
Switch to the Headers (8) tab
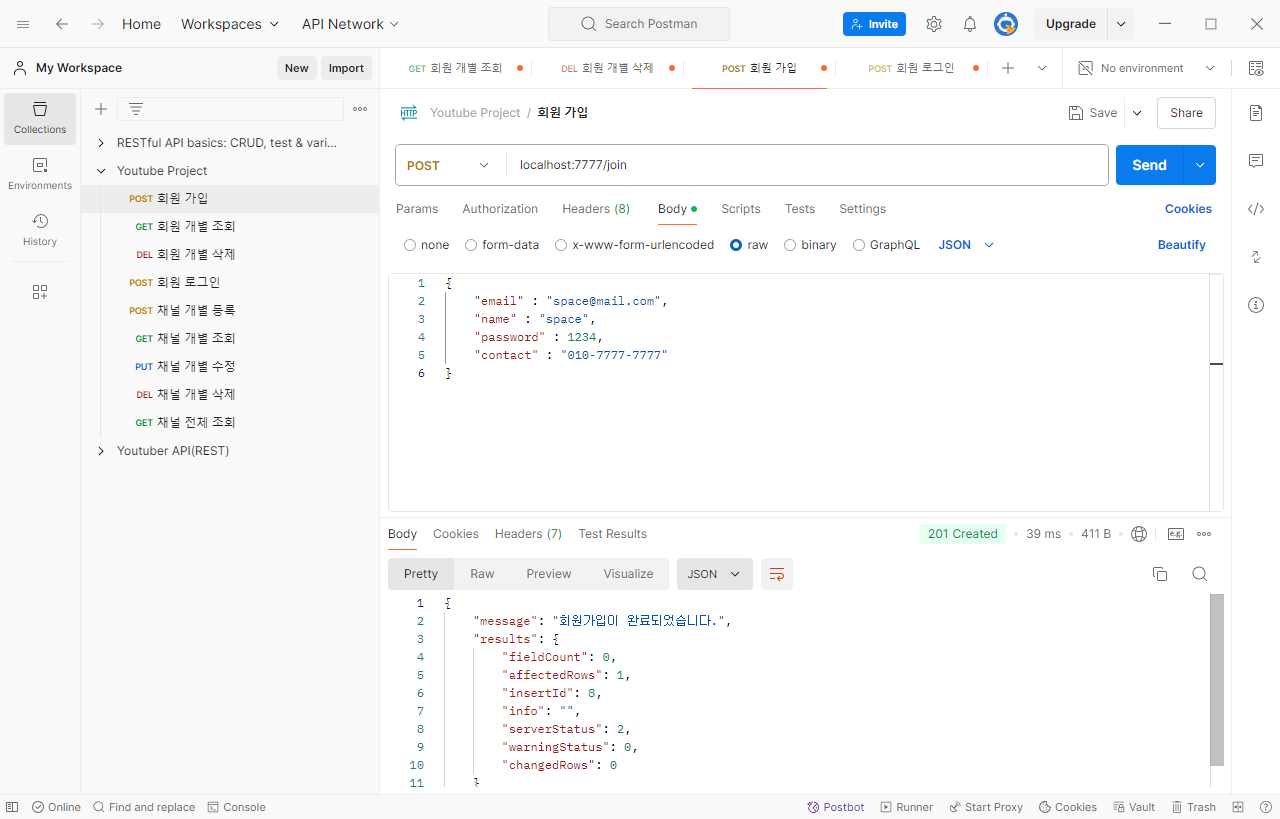(x=596, y=209)
